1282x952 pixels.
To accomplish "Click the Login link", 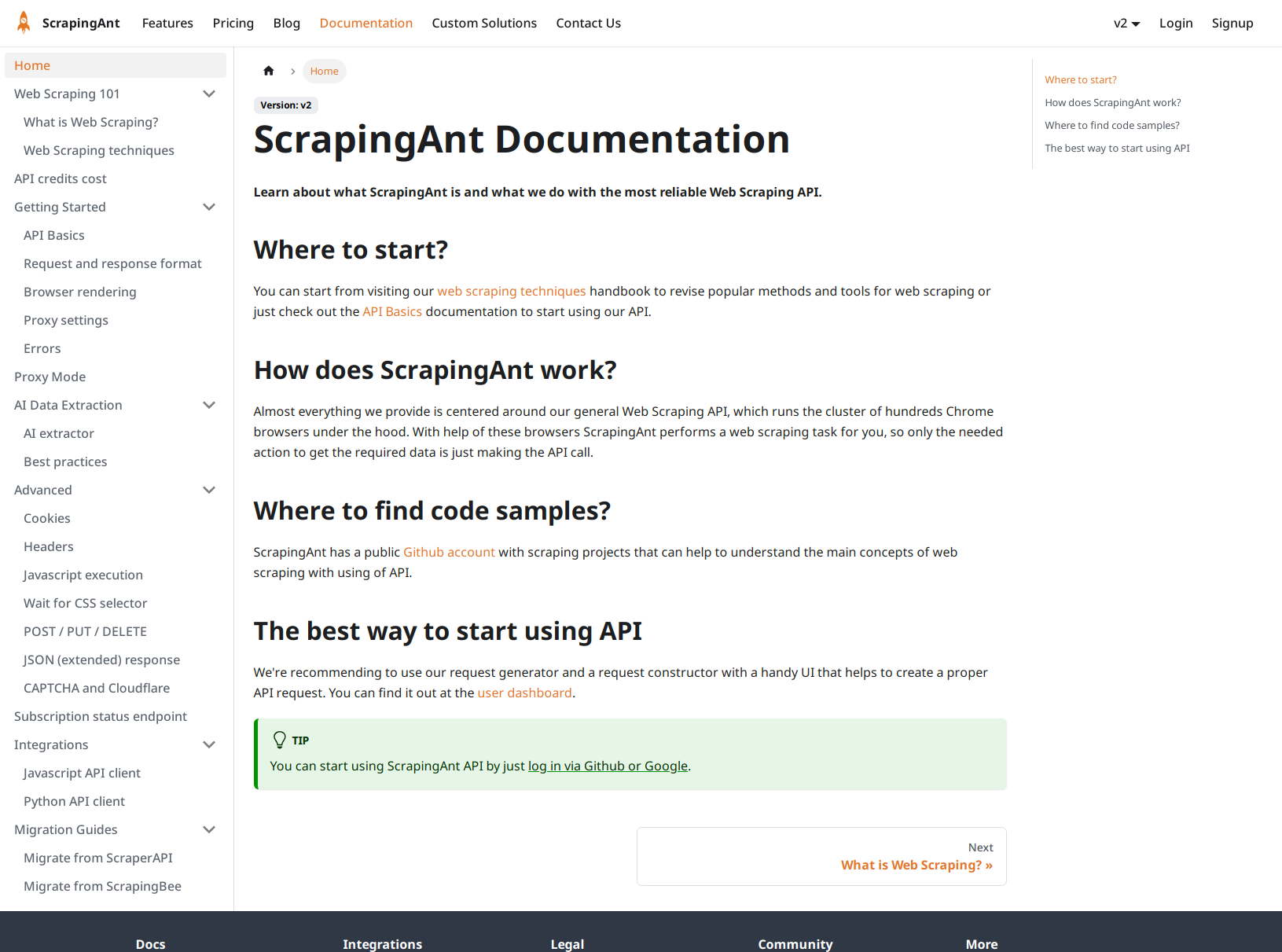I will click(x=1176, y=24).
